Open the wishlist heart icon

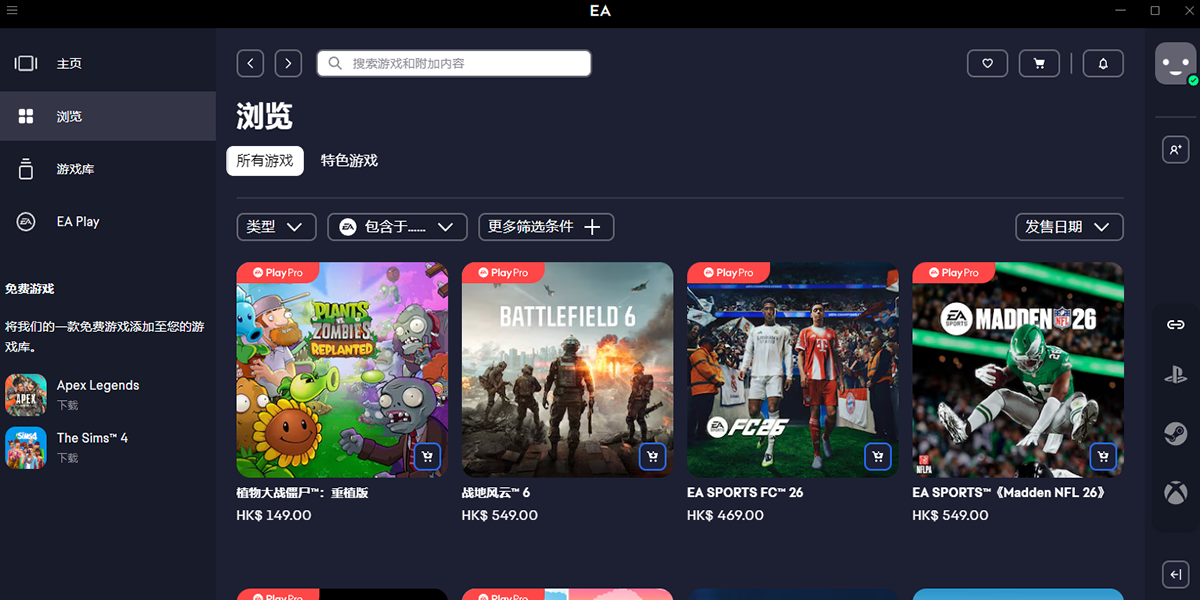(x=987, y=63)
